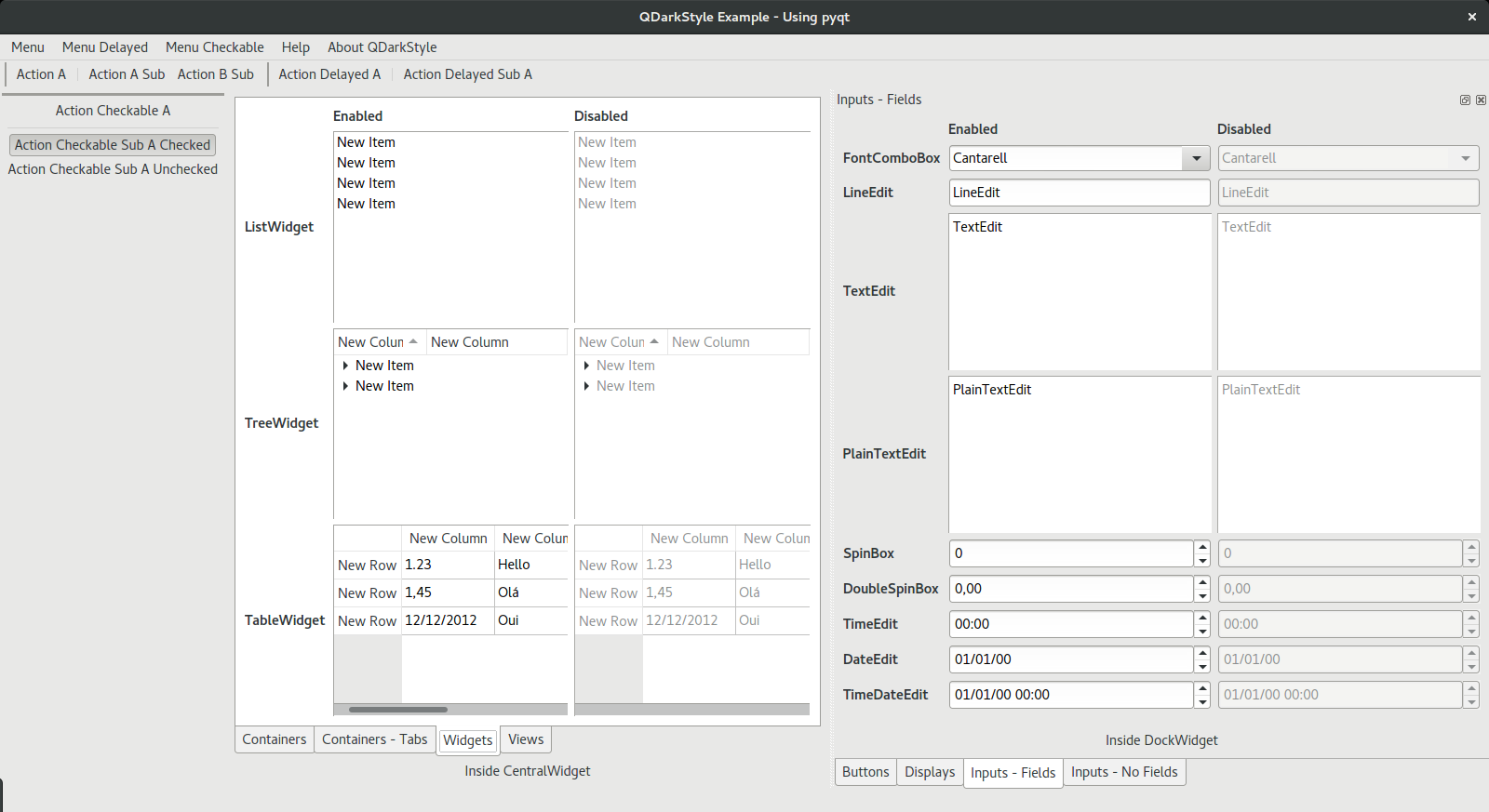
Task: Click Action B Sub in toolbar
Action: (x=216, y=74)
